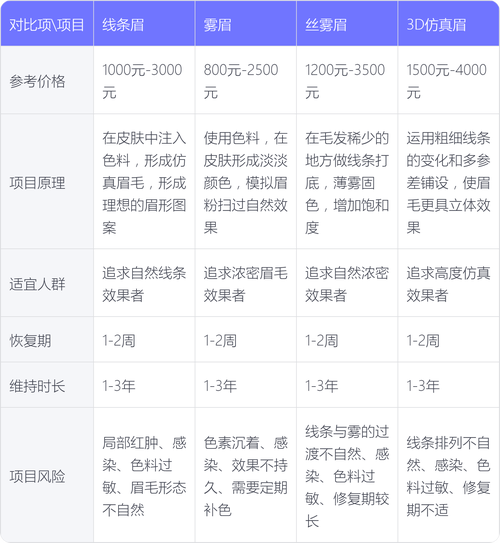The width and height of the screenshot is (500, 543).
Task: Click the 维持时长 row label
Action: [x=47, y=385]
